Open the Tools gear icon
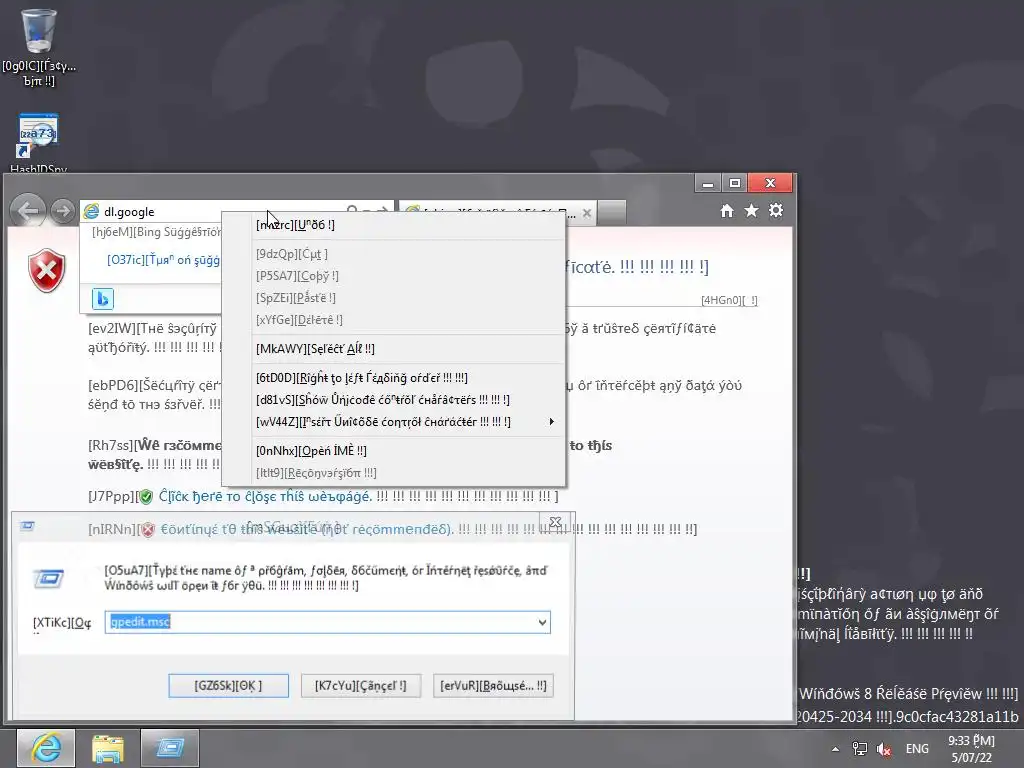Screen dimensions: 1024x768 [x=776, y=211]
